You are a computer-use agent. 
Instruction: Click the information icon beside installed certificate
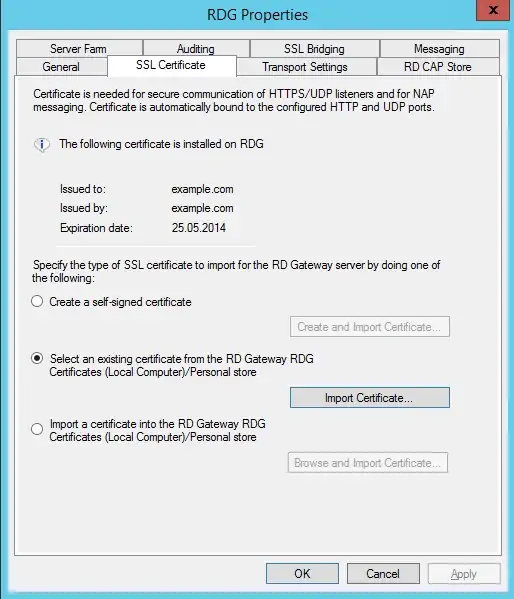pos(42,145)
